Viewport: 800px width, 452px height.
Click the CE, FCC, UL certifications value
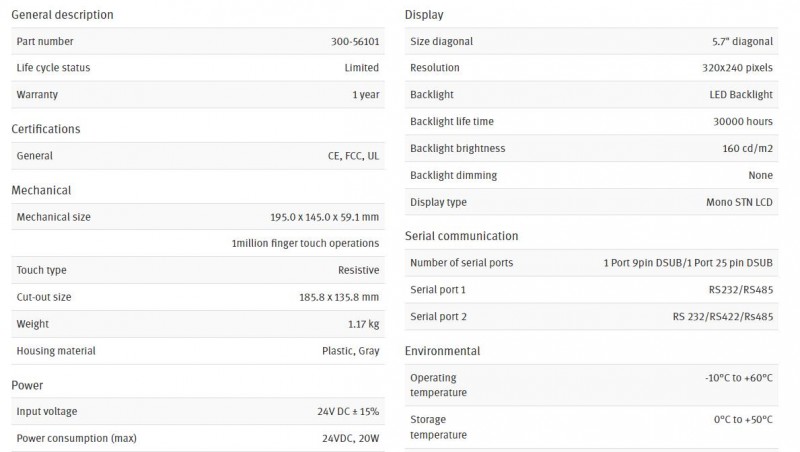click(354, 156)
